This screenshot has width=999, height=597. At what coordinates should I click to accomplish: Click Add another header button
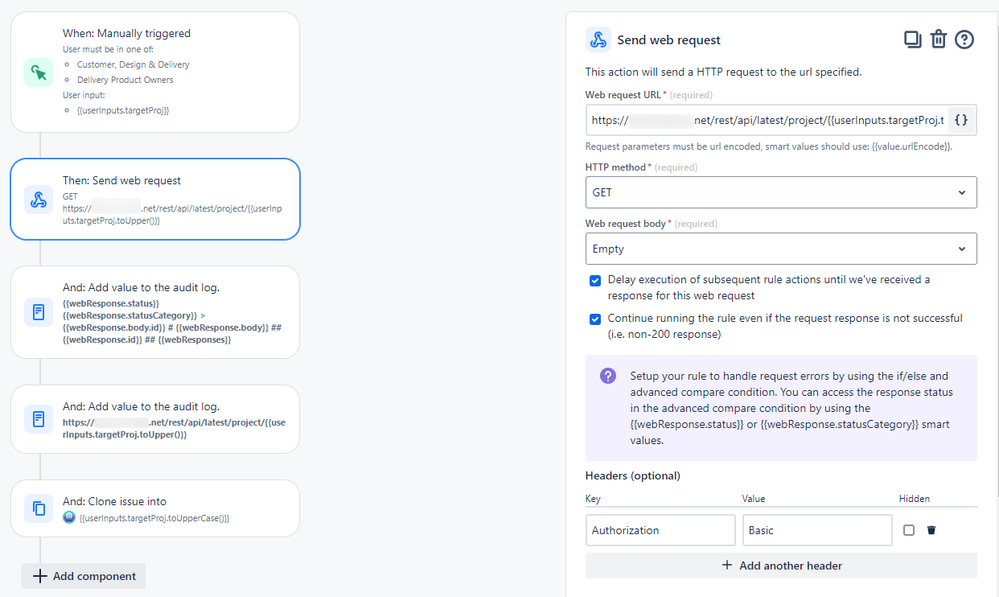pyautogui.click(x=781, y=565)
